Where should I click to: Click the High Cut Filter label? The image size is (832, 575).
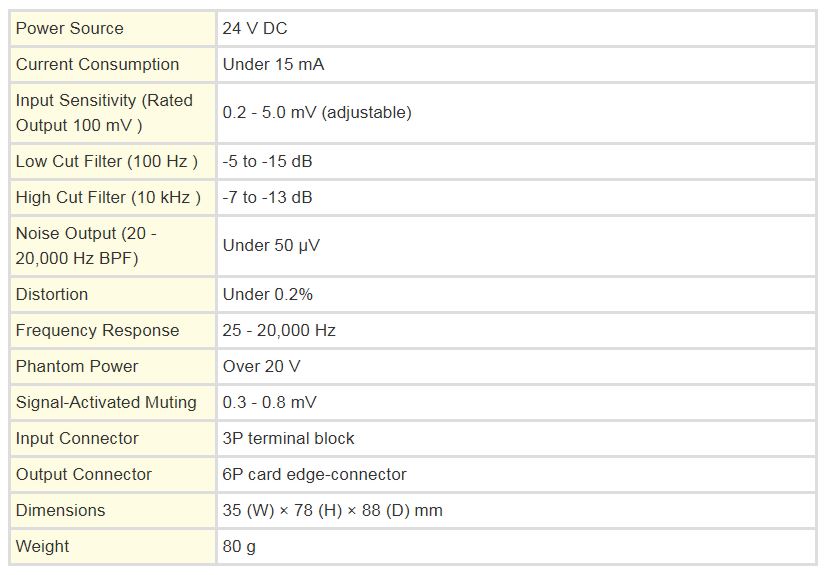[108, 197]
